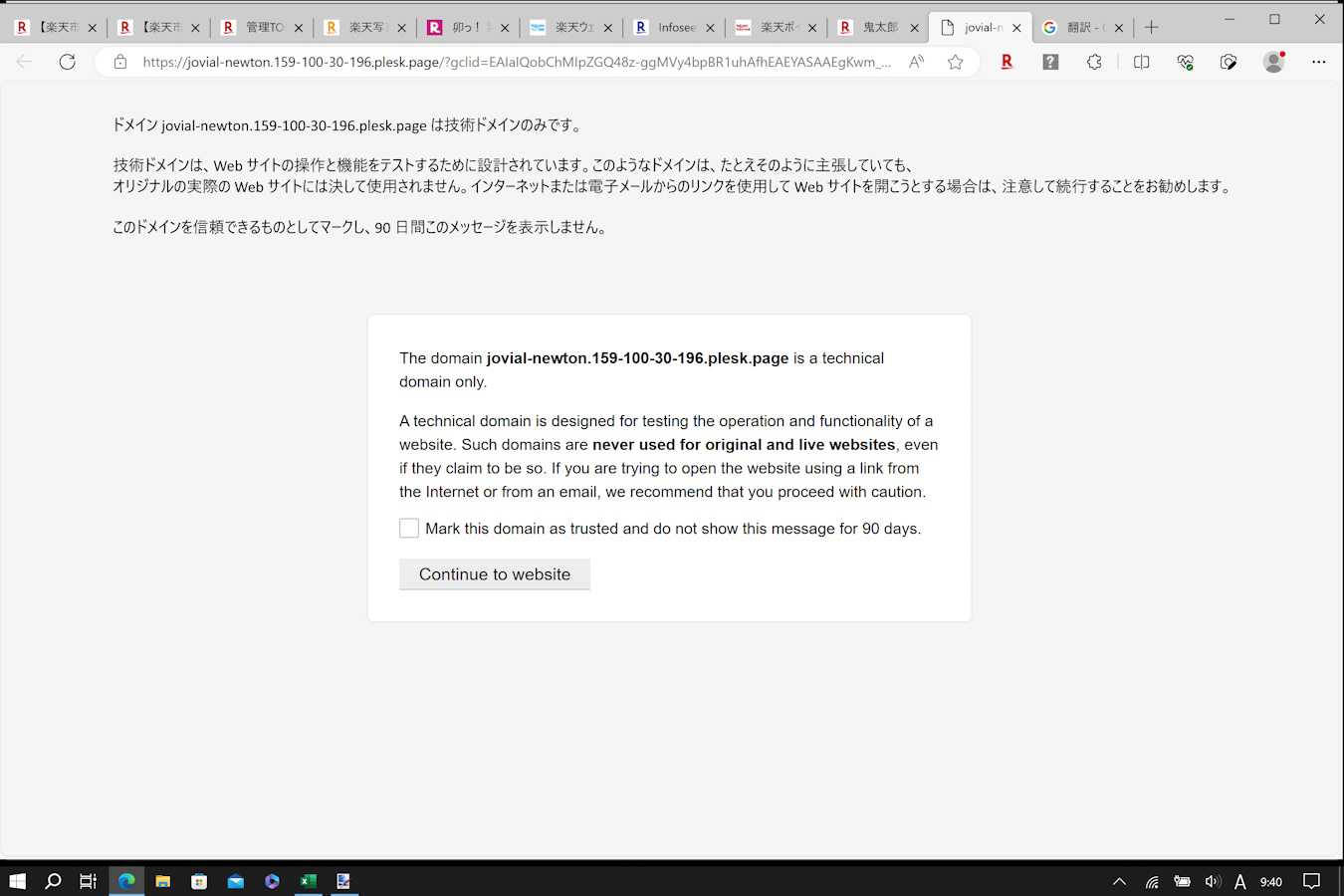The width and height of the screenshot is (1344, 896).
Task: Open the red Rakuten extension icon
Action: click(1007, 62)
